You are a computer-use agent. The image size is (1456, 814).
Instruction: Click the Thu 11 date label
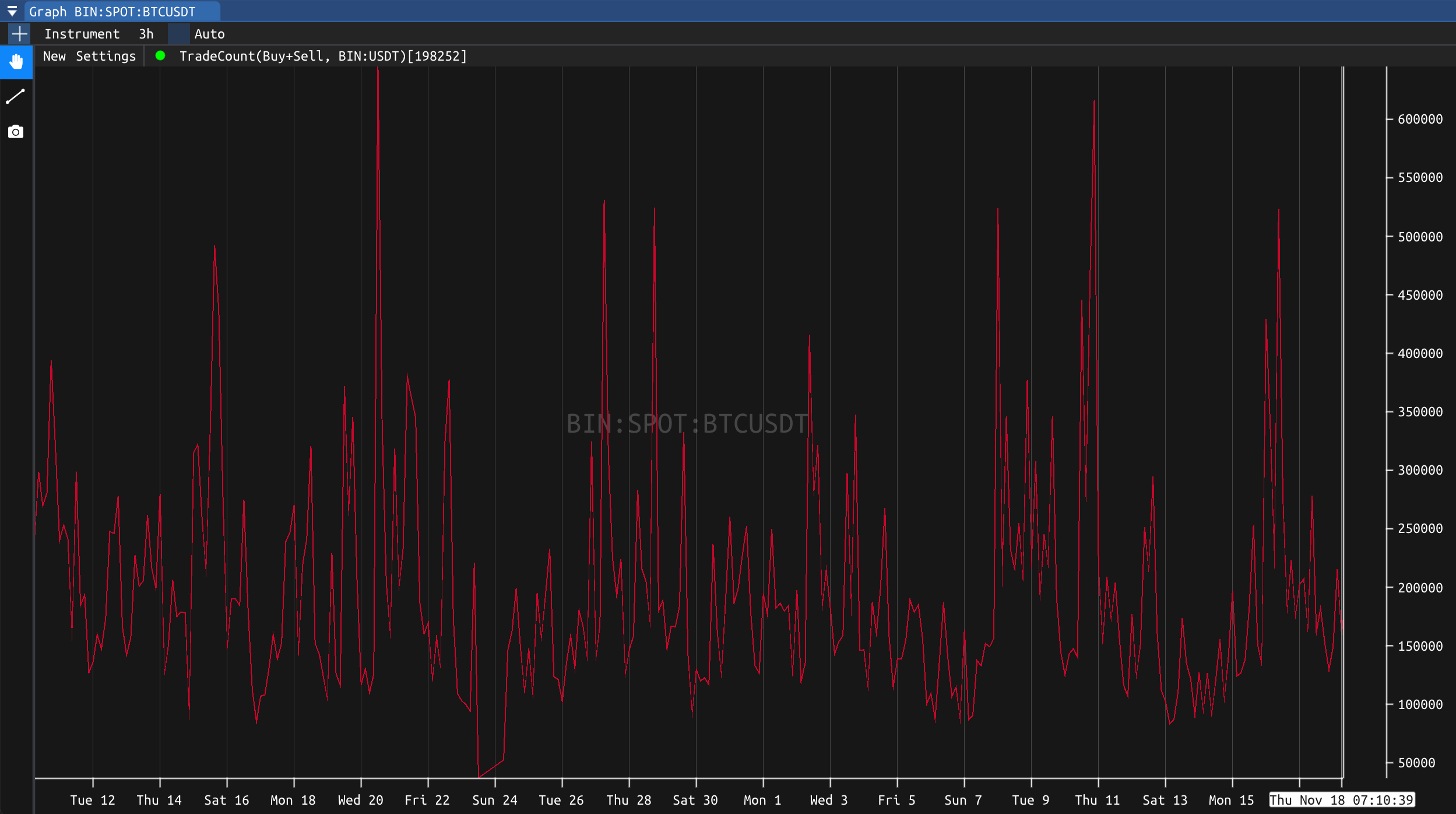pyautogui.click(x=1098, y=800)
